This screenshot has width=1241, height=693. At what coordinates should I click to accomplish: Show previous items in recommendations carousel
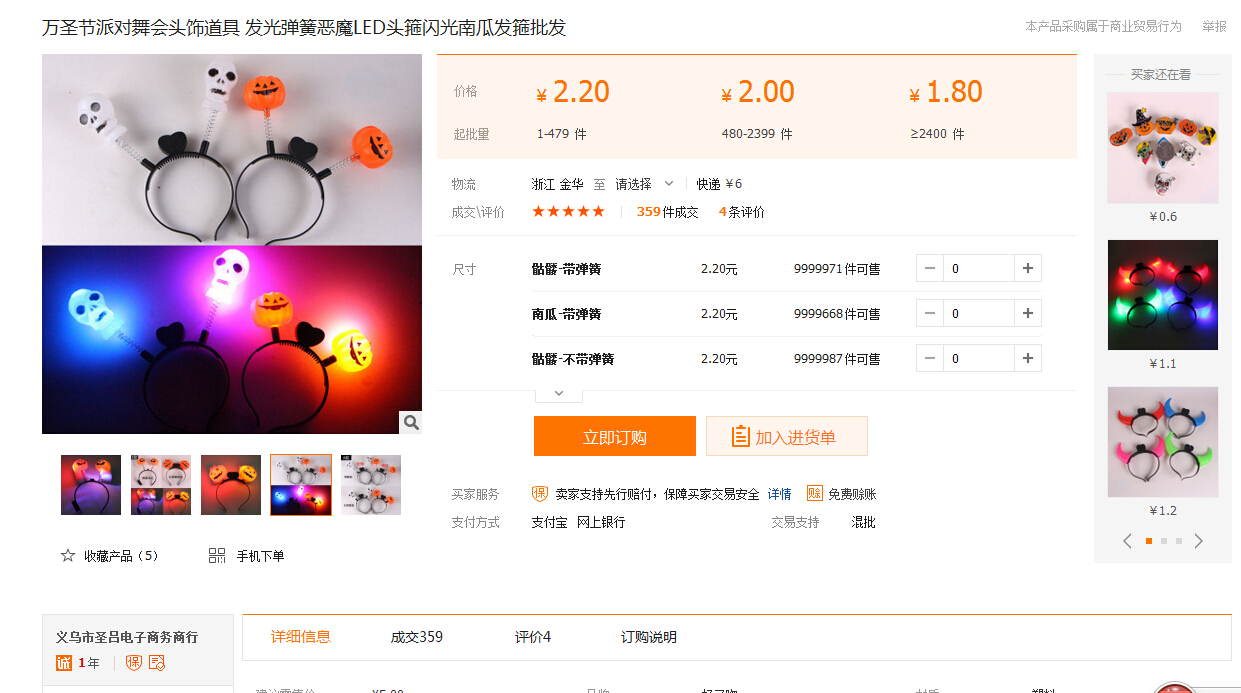click(1127, 541)
